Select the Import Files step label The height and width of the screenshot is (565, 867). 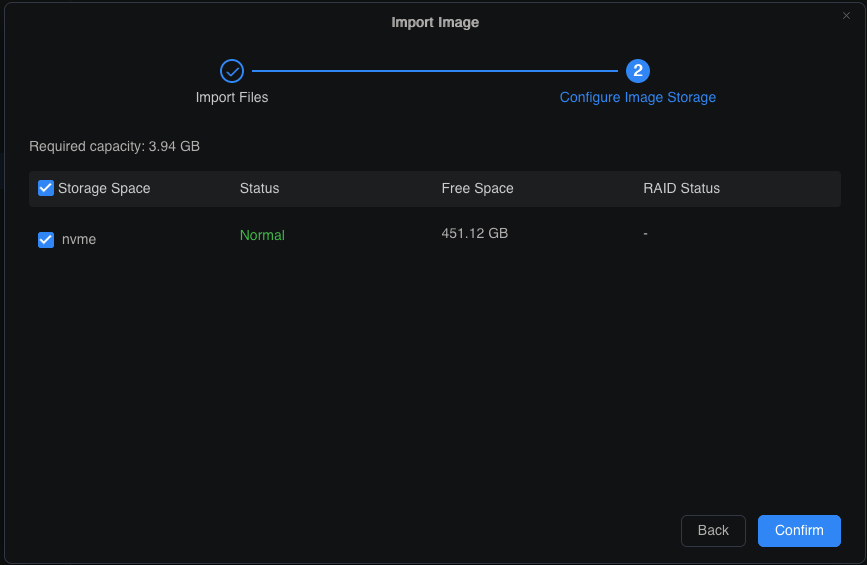[x=232, y=97]
